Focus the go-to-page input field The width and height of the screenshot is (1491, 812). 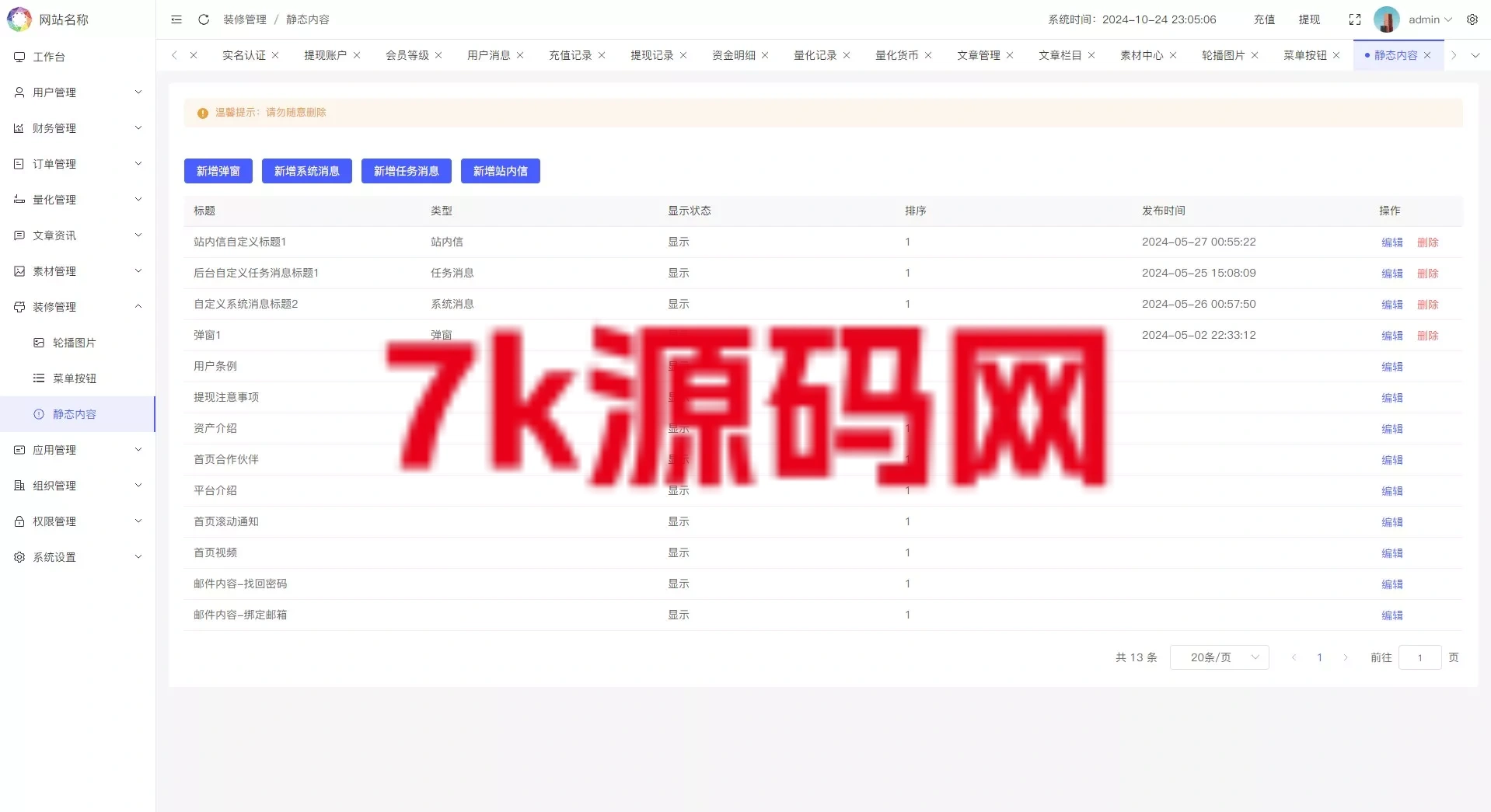(x=1420, y=657)
